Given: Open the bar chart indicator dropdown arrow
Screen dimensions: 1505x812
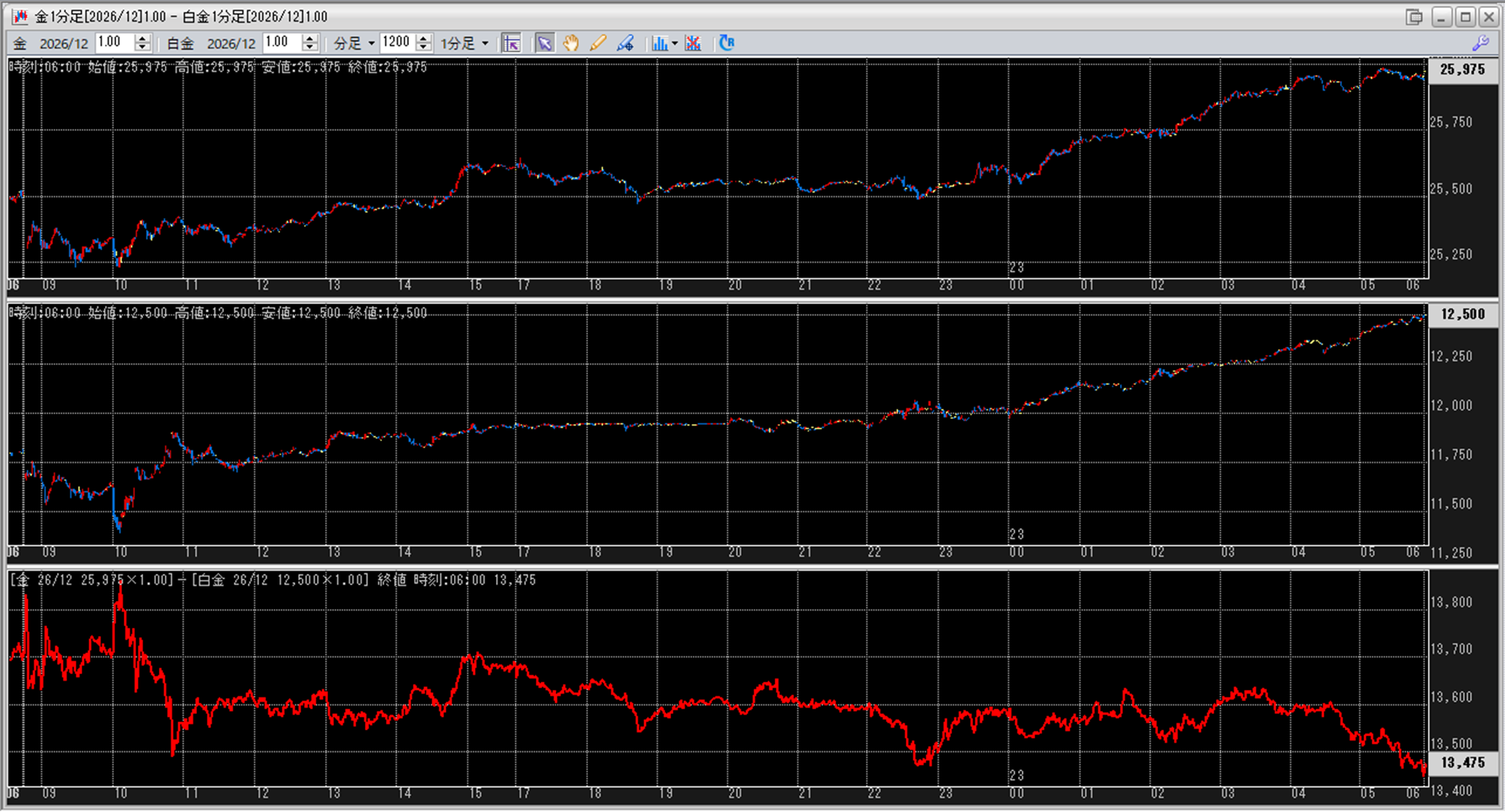Looking at the screenshot, I should click(x=675, y=43).
